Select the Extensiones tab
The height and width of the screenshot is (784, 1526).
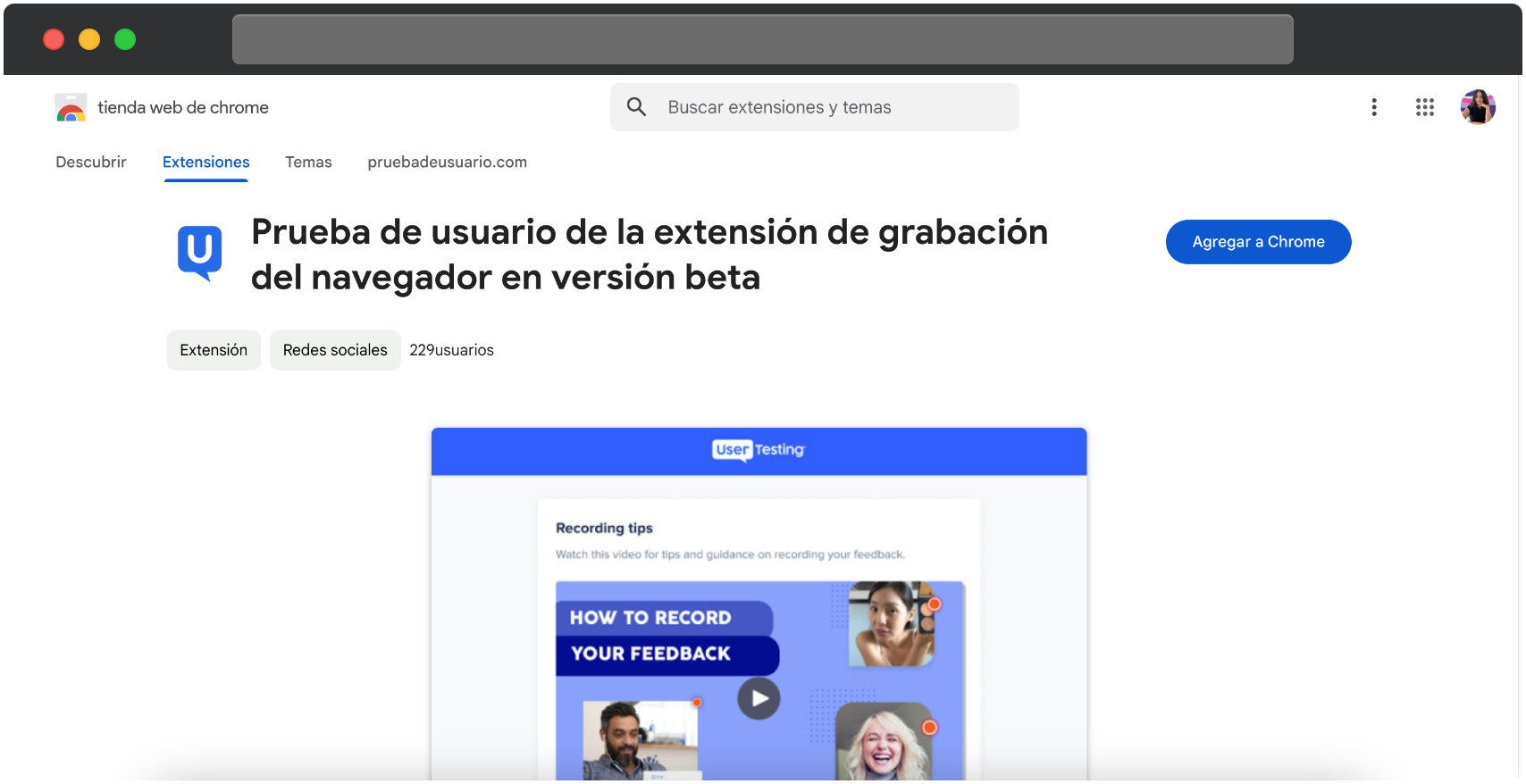coord(206,163)
